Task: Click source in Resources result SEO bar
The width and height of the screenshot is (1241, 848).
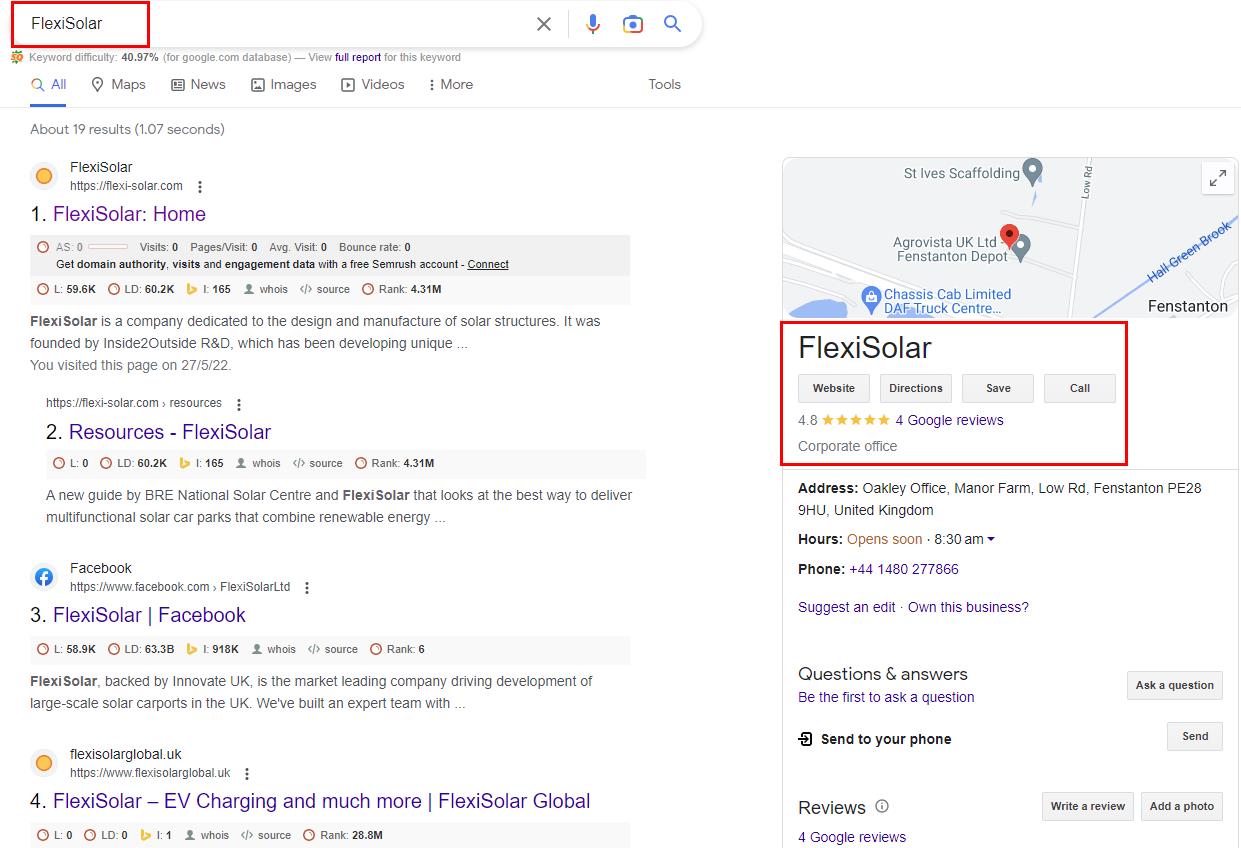Action: (318, 463)
